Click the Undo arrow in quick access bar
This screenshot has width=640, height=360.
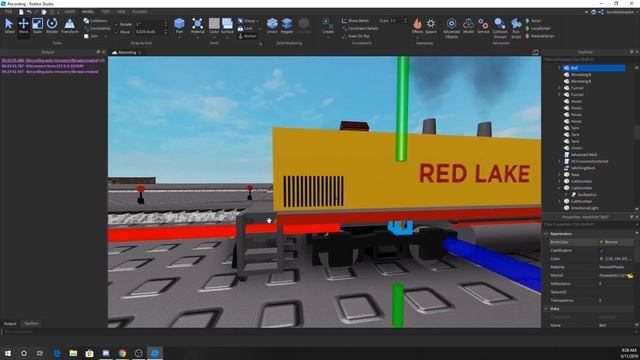[x=29, y=12]
